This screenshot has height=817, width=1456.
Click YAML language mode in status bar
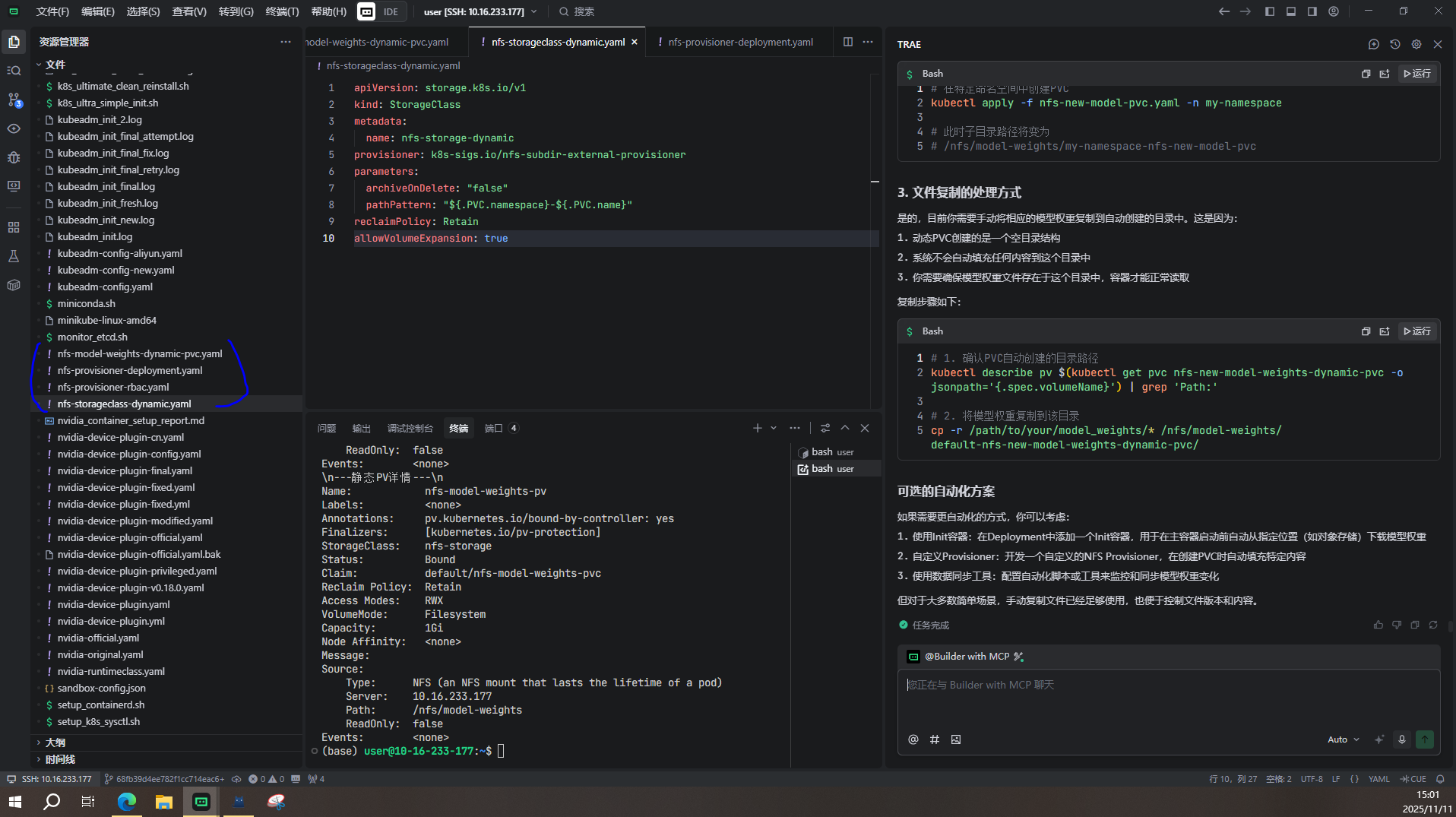click(1378, 779)
